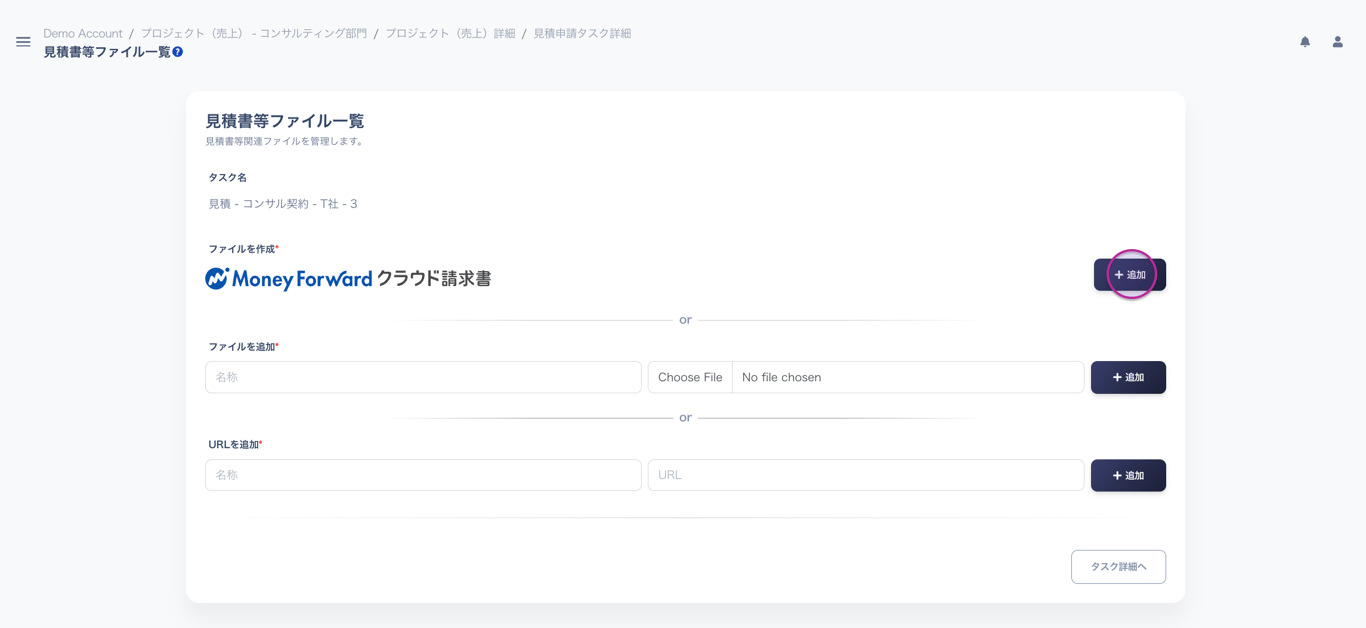Click 追加 button in ファイルを追加 row
This screenshot has height=628, width=1366.
coord(1128,377)
